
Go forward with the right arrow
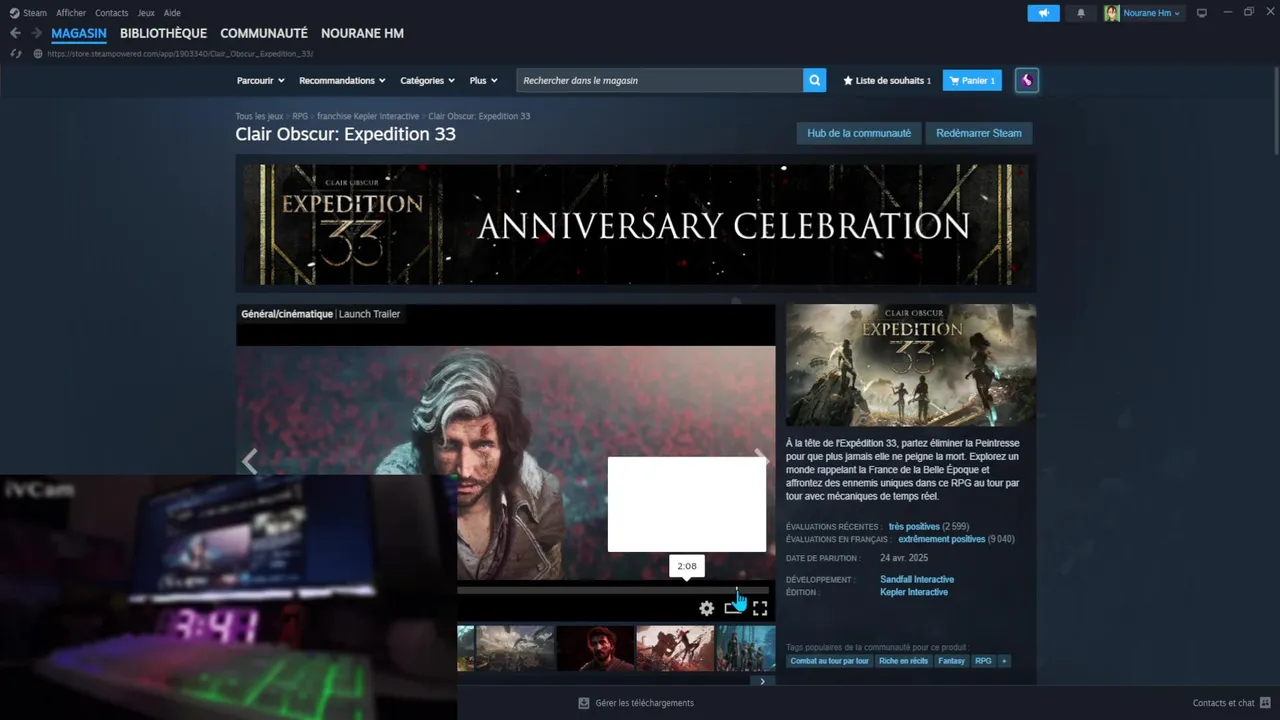click(x=36, y=33)
